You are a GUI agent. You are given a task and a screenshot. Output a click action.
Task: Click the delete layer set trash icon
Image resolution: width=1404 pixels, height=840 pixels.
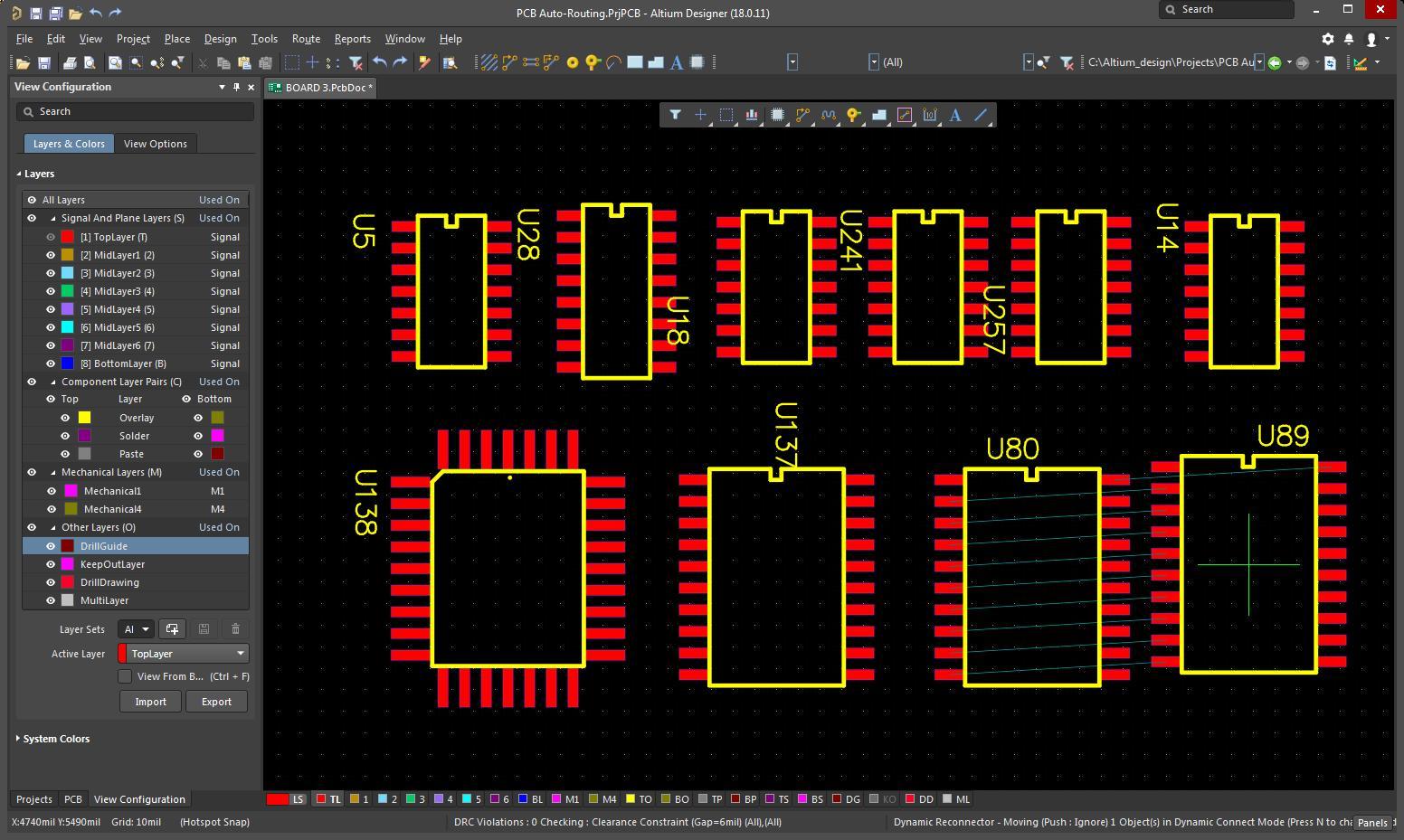click(x=235, y=629)
